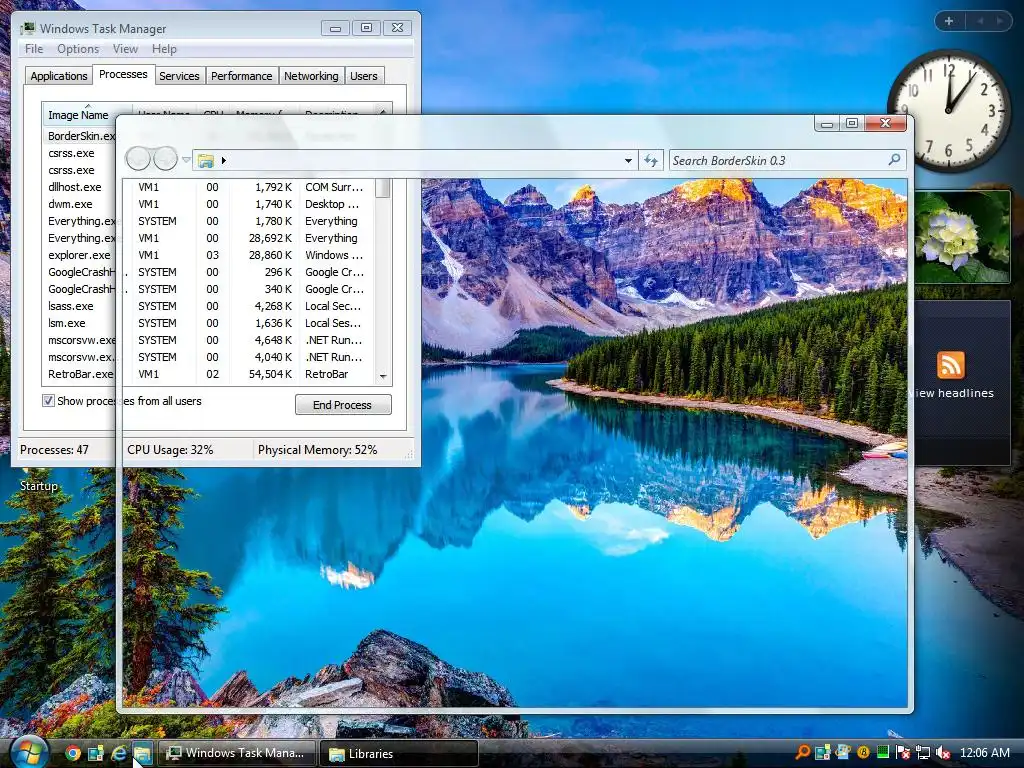This screenshot has width=1024, height=768.
Task: Select the dllhost.exe process
Action: (x=74, y=187)
